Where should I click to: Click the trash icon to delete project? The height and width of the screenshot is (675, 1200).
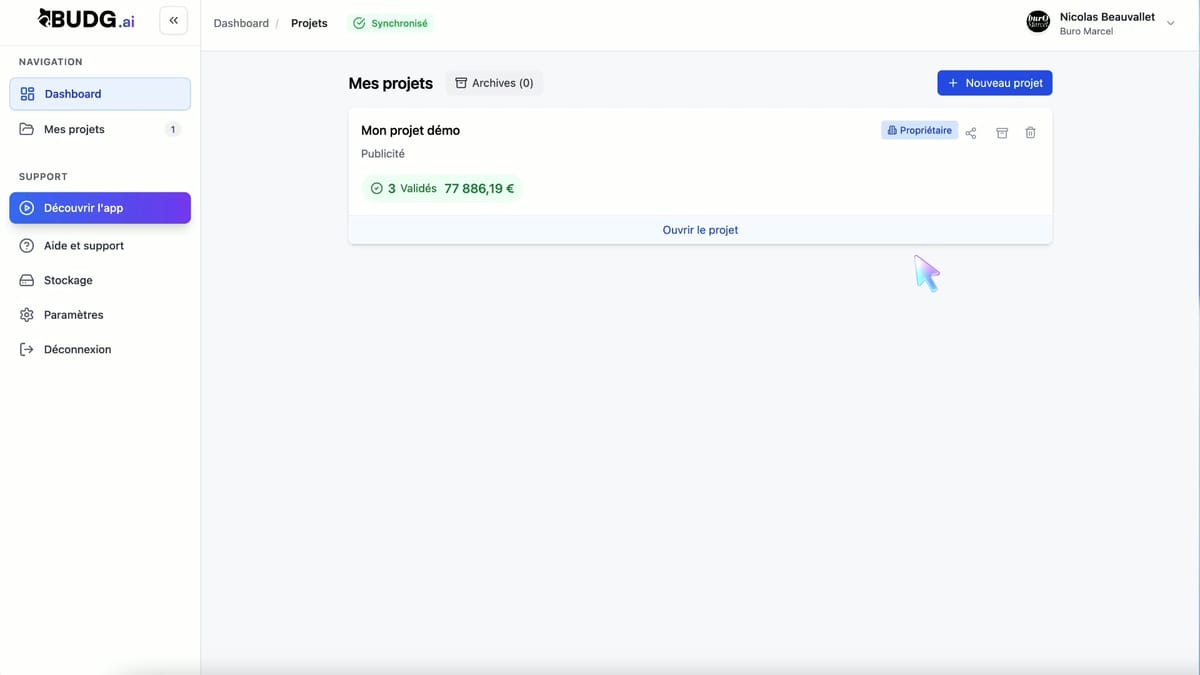coord(1031,133)
